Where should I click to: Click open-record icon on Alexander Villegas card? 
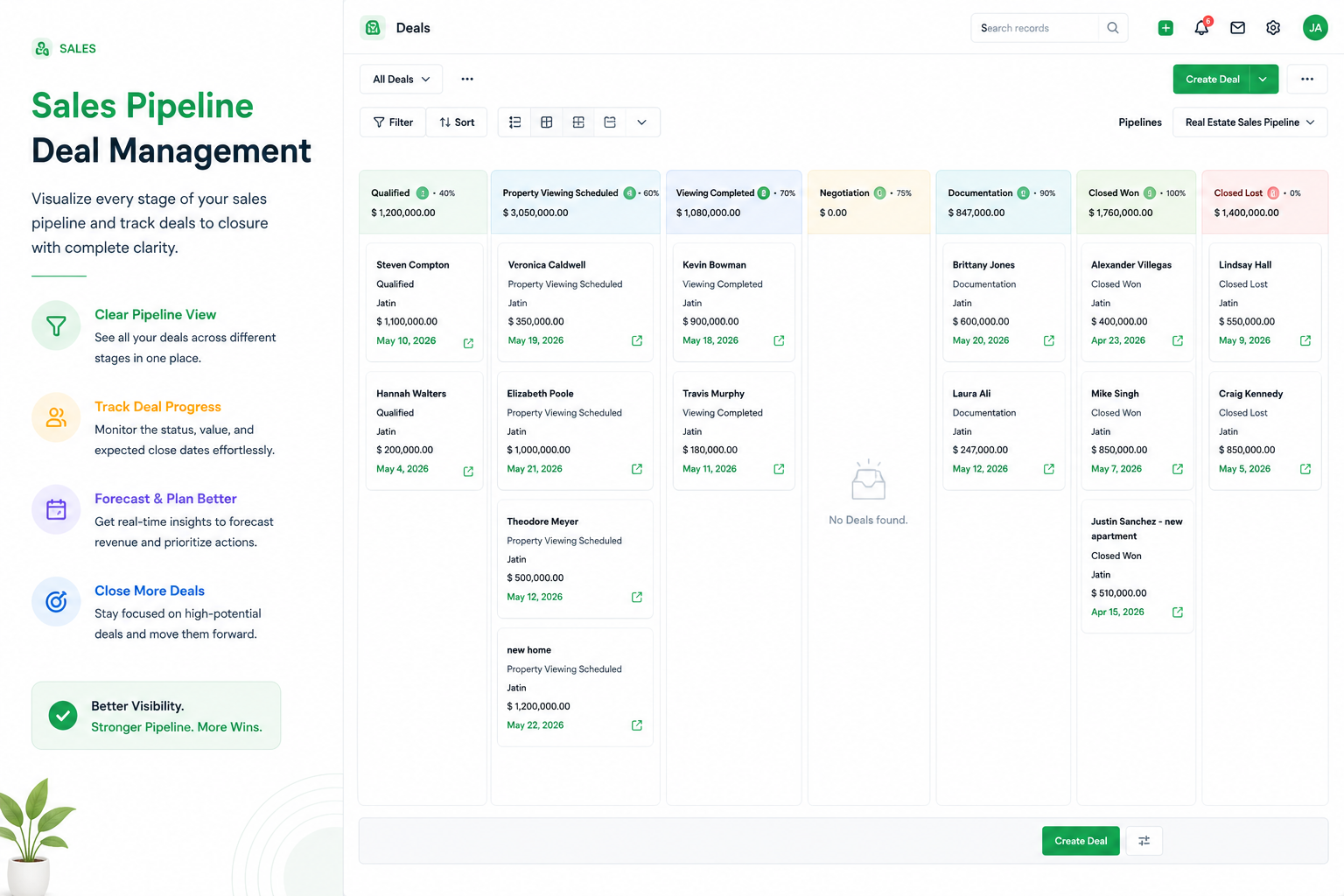tap(1178, 340)
